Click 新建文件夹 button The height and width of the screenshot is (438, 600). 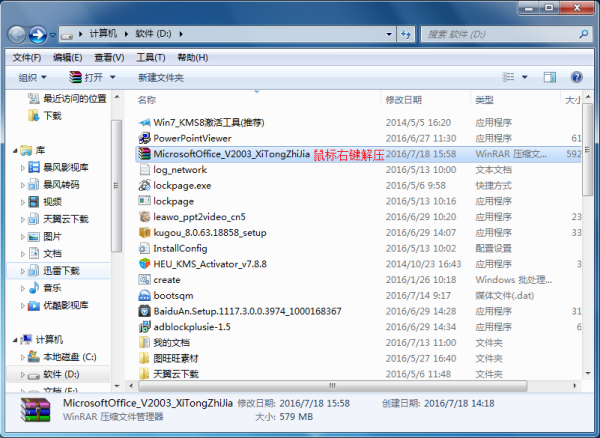[x=161, y=78]
